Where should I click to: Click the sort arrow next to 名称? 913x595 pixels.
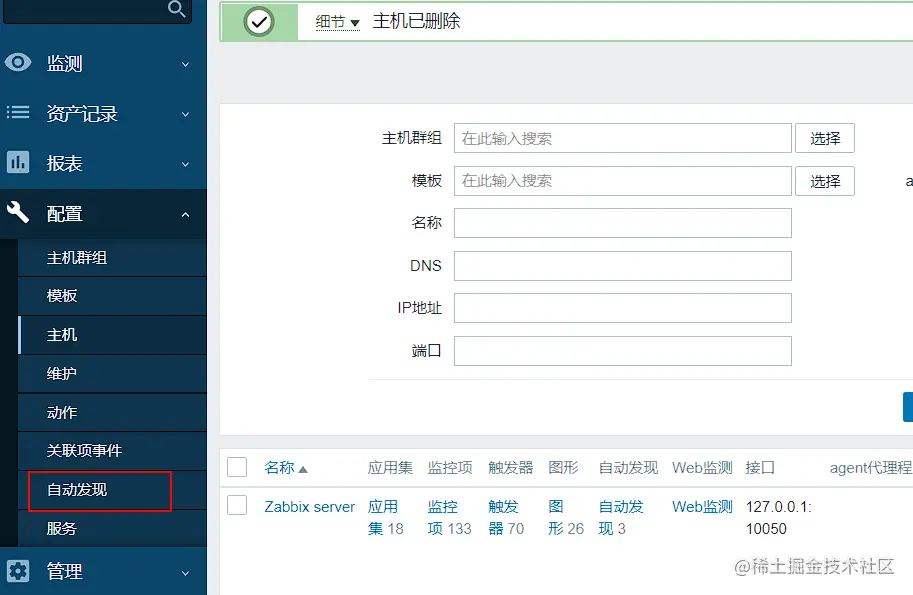pyautogui.click(x=303, y=469)
